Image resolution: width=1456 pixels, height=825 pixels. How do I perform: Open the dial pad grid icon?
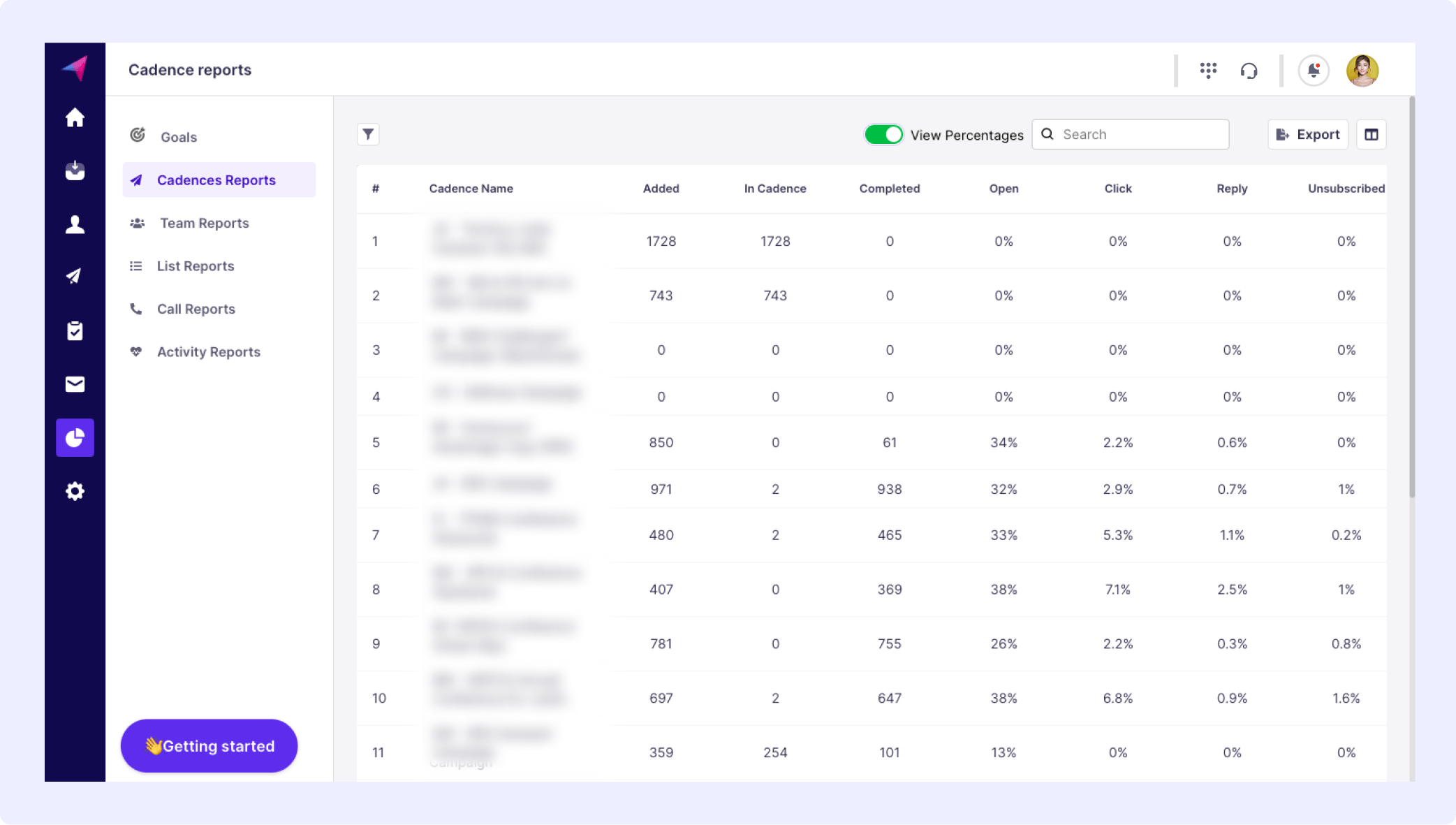pyautogui.click(x=1208, y=70)
